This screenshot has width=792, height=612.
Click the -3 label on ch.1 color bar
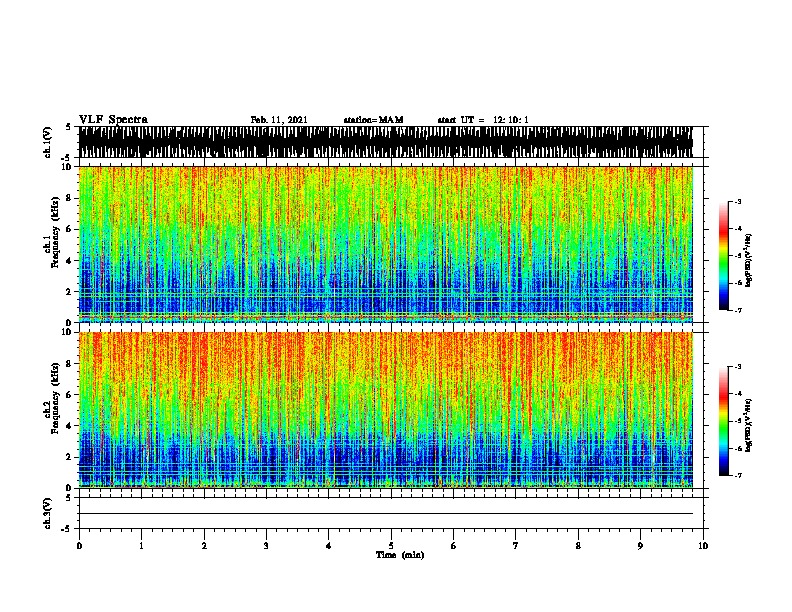[738, 201]
